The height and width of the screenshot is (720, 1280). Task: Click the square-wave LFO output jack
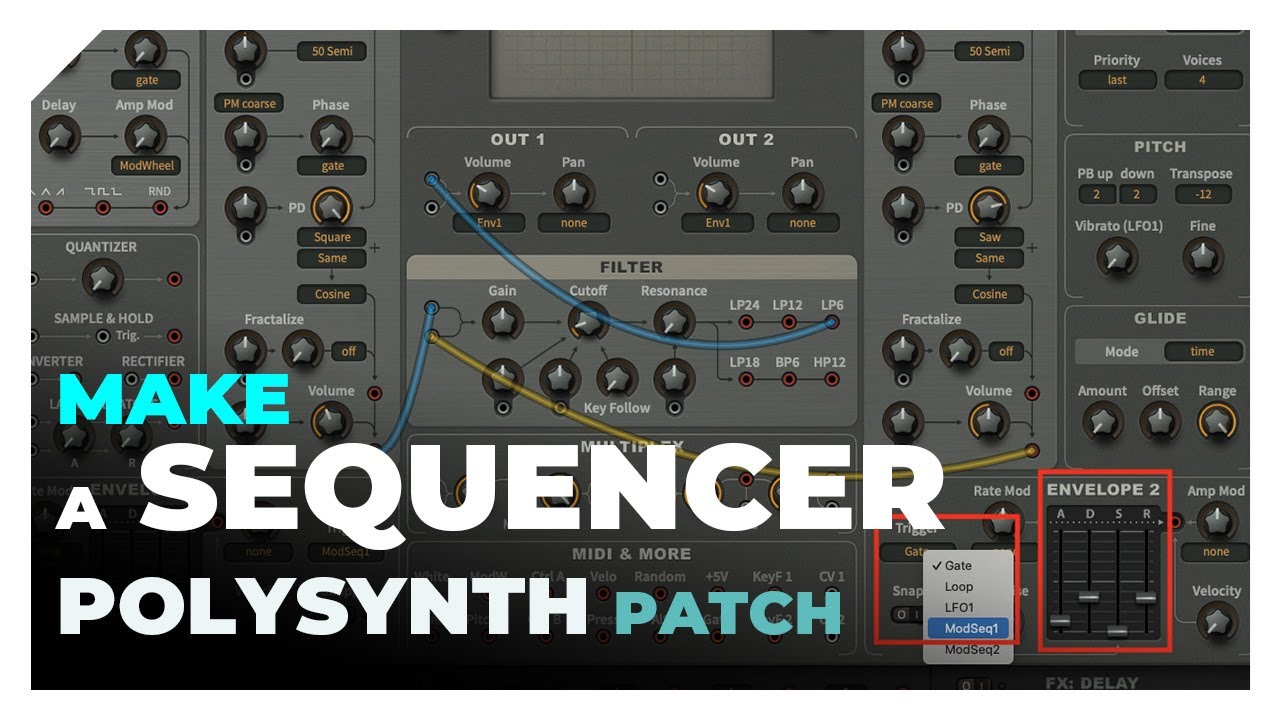click(x=103, y=208)
